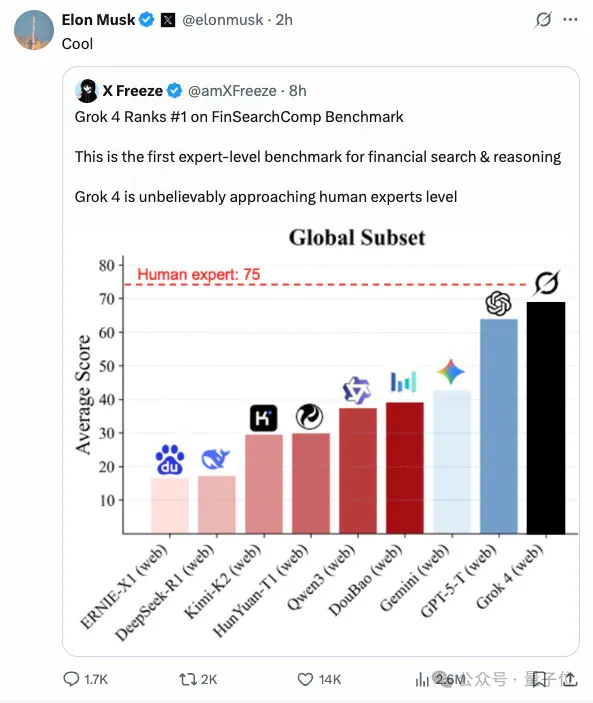Open Elon Musk's profile avatar

(34, 30)
